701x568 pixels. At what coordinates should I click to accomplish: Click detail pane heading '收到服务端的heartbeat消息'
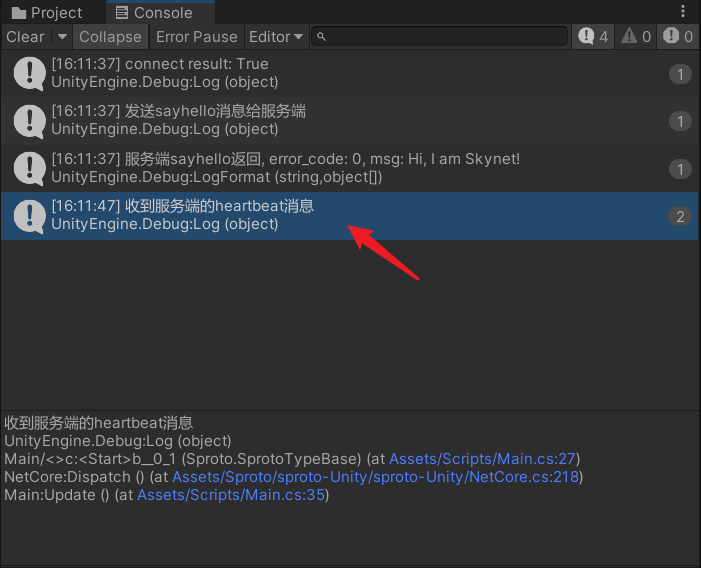[x=98, y=423]
